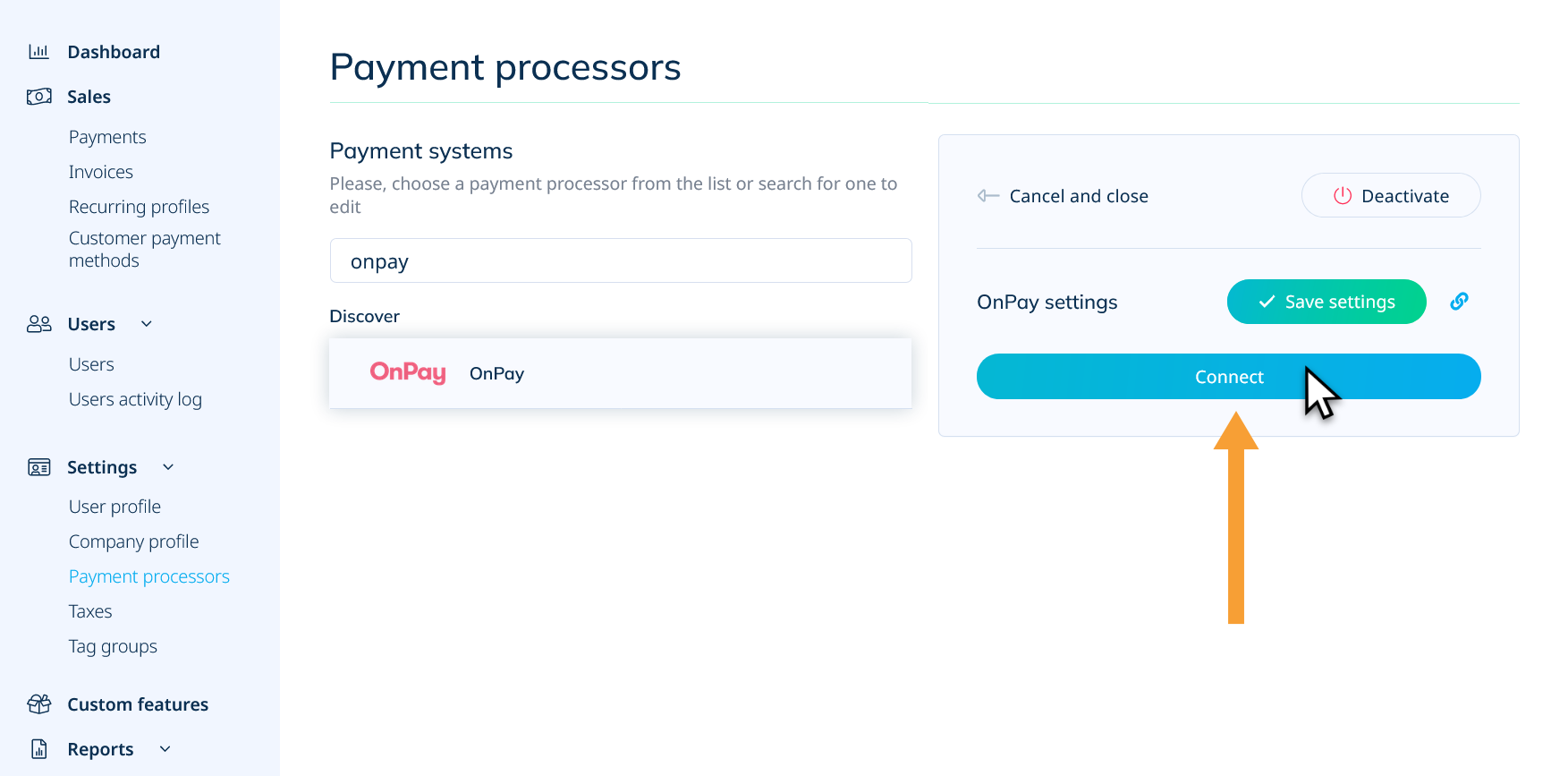Click the OnPay logo in the Discover list

pyautogui.click(x=408, y=373)
